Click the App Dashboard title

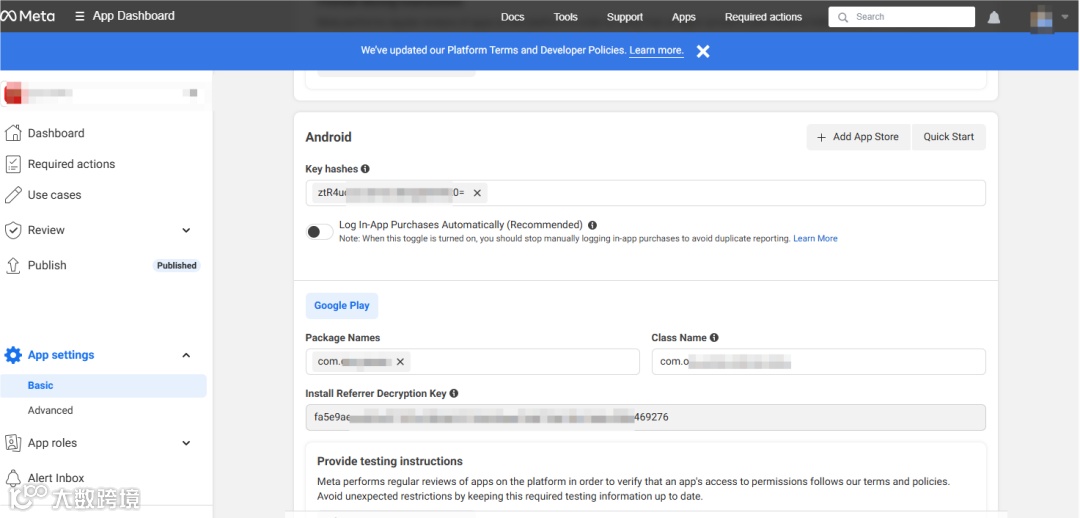click(x=134, y=16)
